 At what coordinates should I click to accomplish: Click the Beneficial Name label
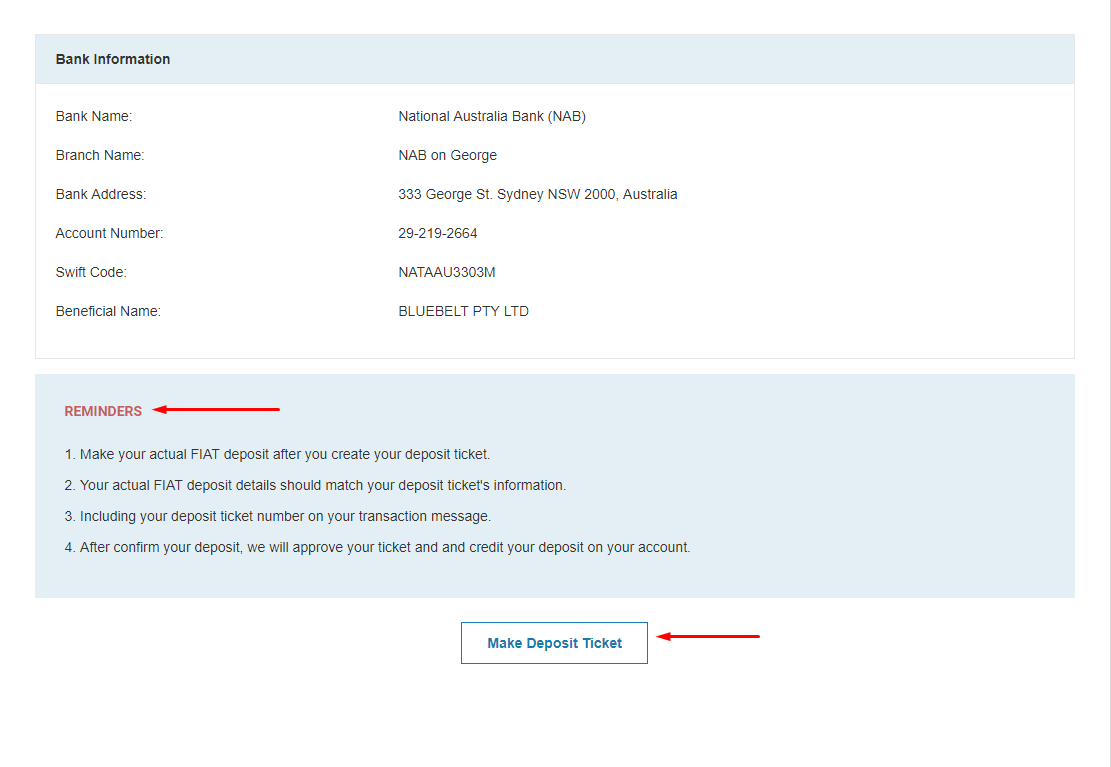tap(108, 311)
